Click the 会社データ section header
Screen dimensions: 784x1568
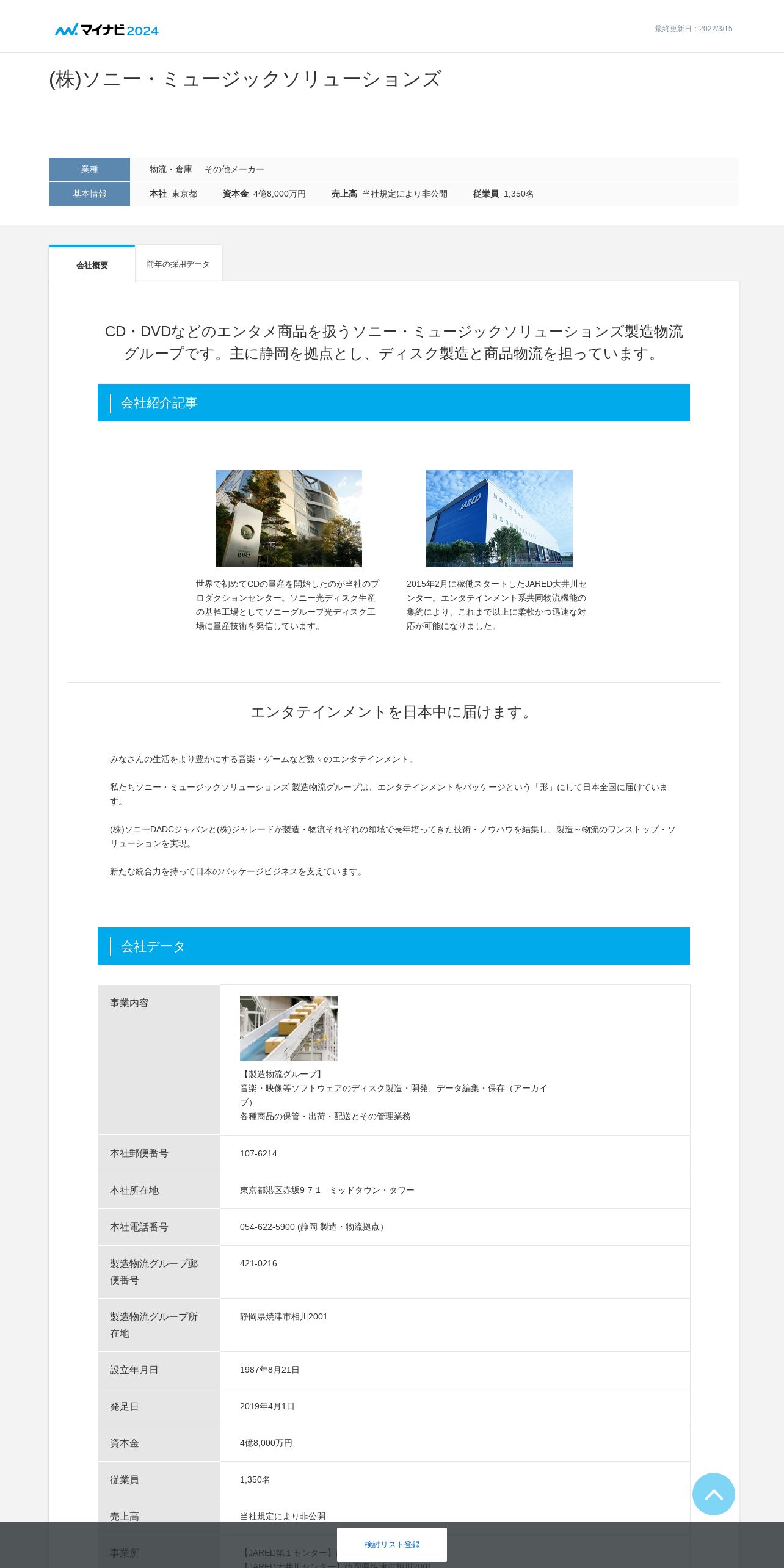tap(394, 946)
